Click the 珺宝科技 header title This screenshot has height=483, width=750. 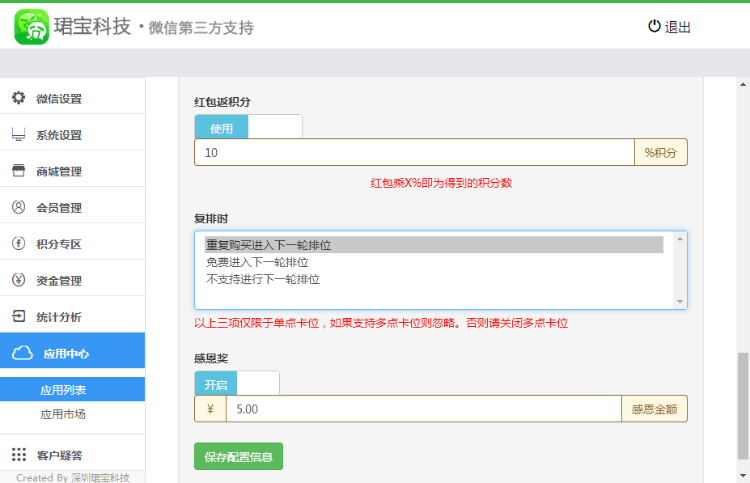(92, 26)
